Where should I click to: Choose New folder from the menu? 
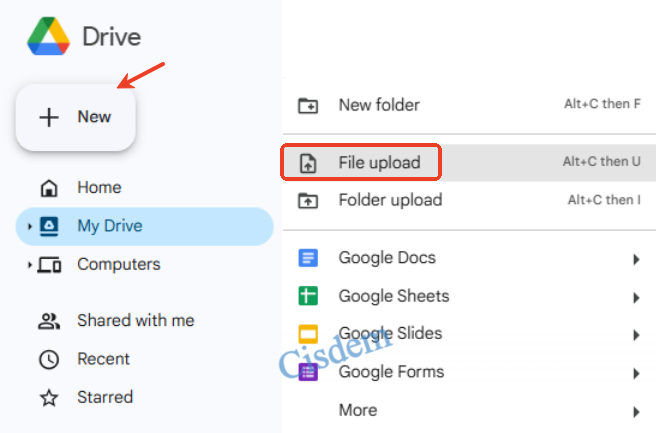pyautogui.click(x=469, y=105)
